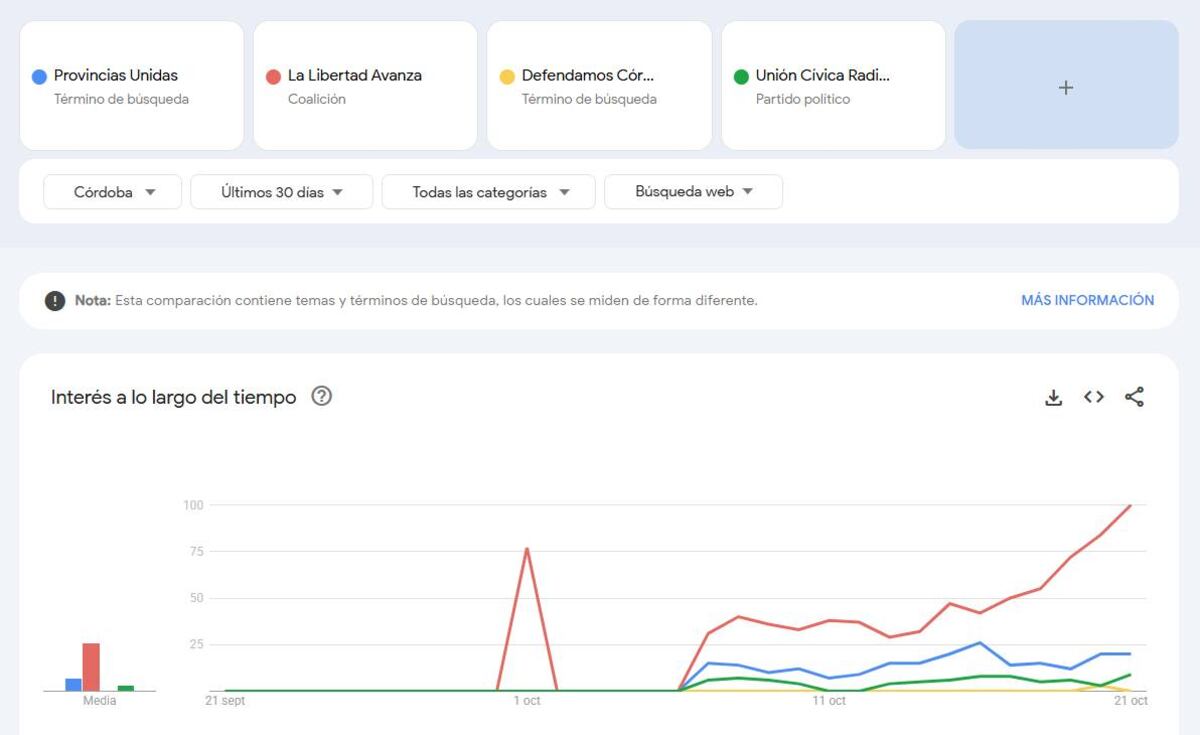This screenshot has width=1200, height=735.
Task: Click the 'Interés a lo largo del tiempo' heading
Action: coord(174,397)
